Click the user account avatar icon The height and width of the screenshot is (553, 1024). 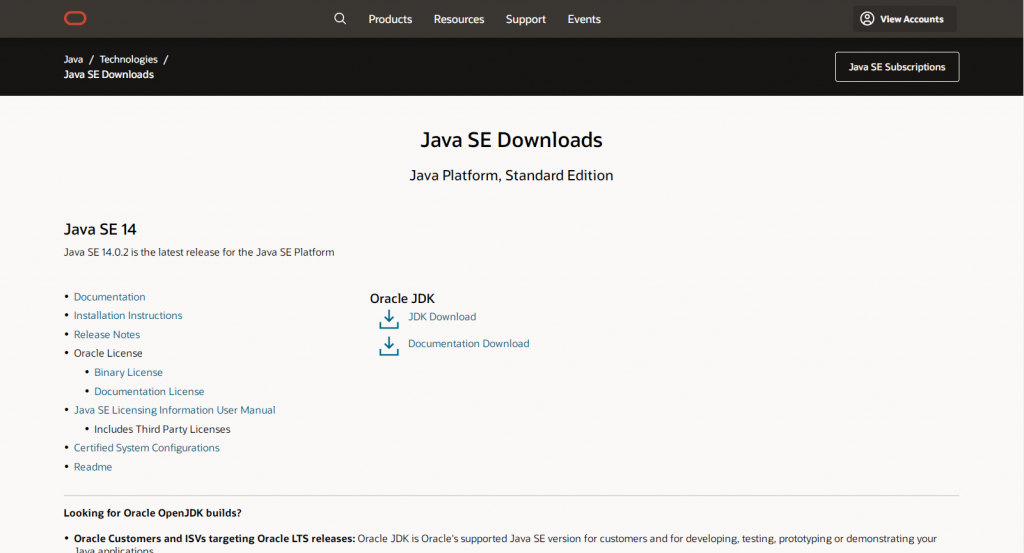point(867,19)
